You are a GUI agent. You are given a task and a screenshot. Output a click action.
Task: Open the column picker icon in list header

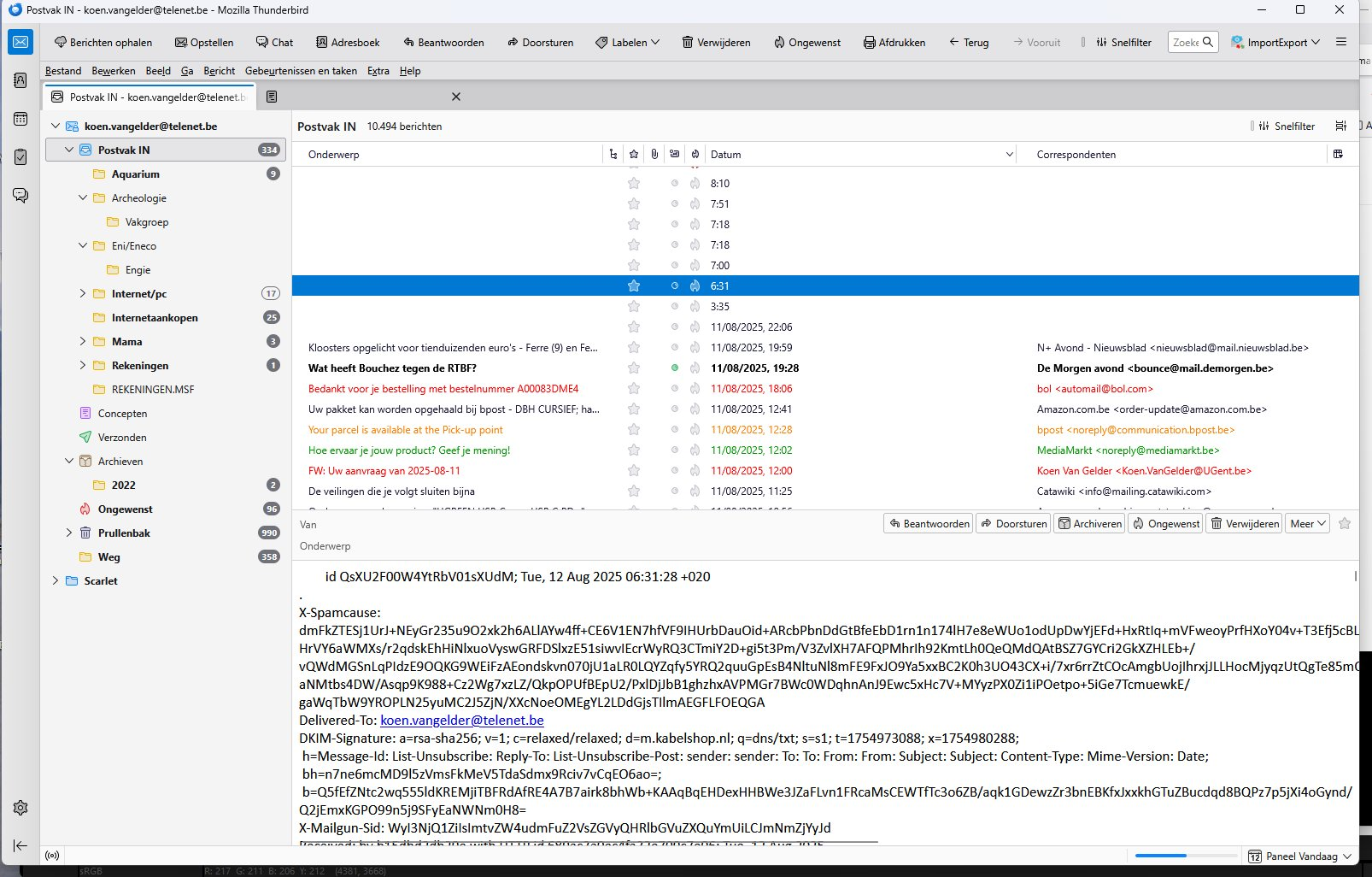[x=1338, y=155]
